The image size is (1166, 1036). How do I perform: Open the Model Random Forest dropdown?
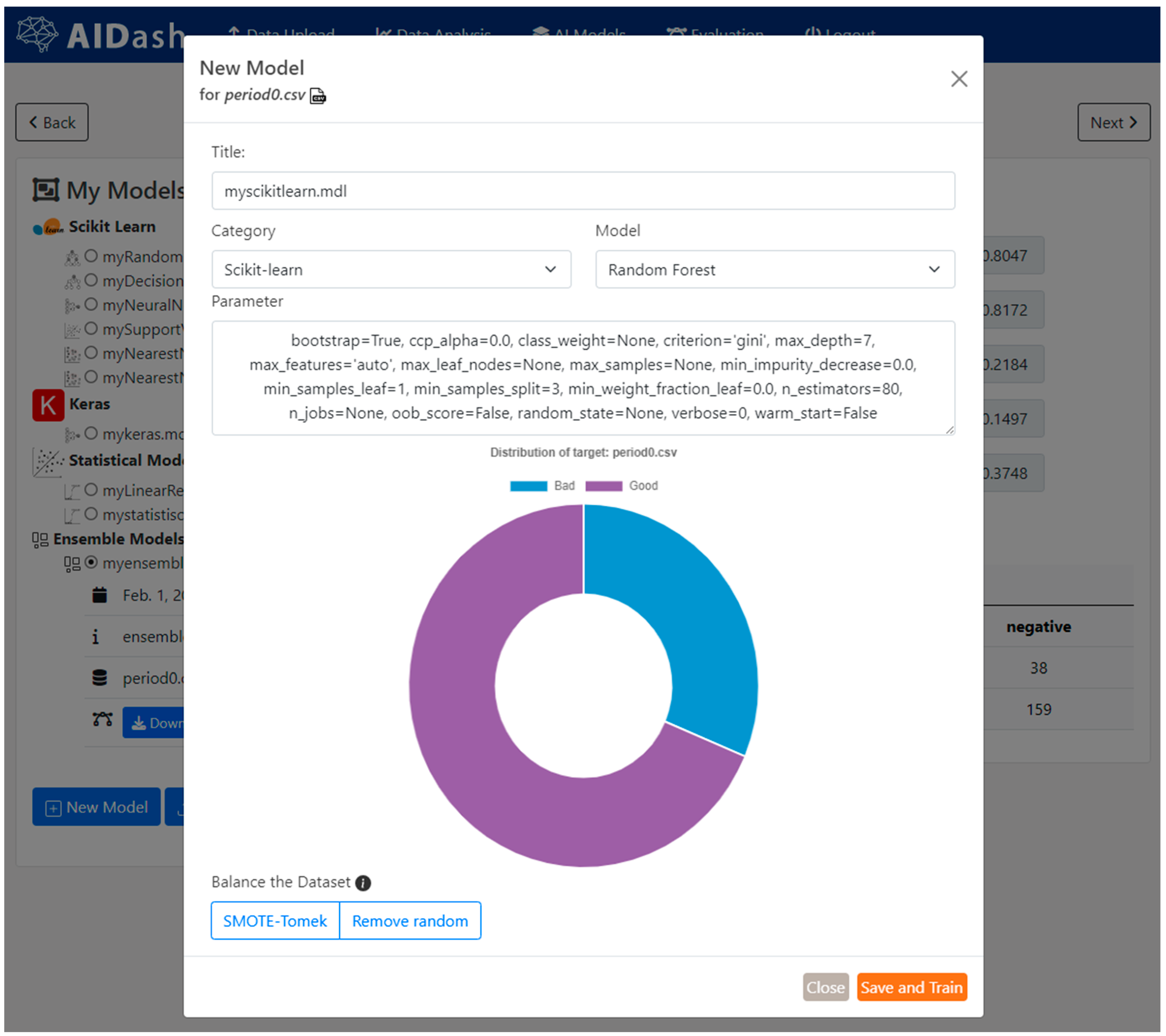click(x=774, y=269)
